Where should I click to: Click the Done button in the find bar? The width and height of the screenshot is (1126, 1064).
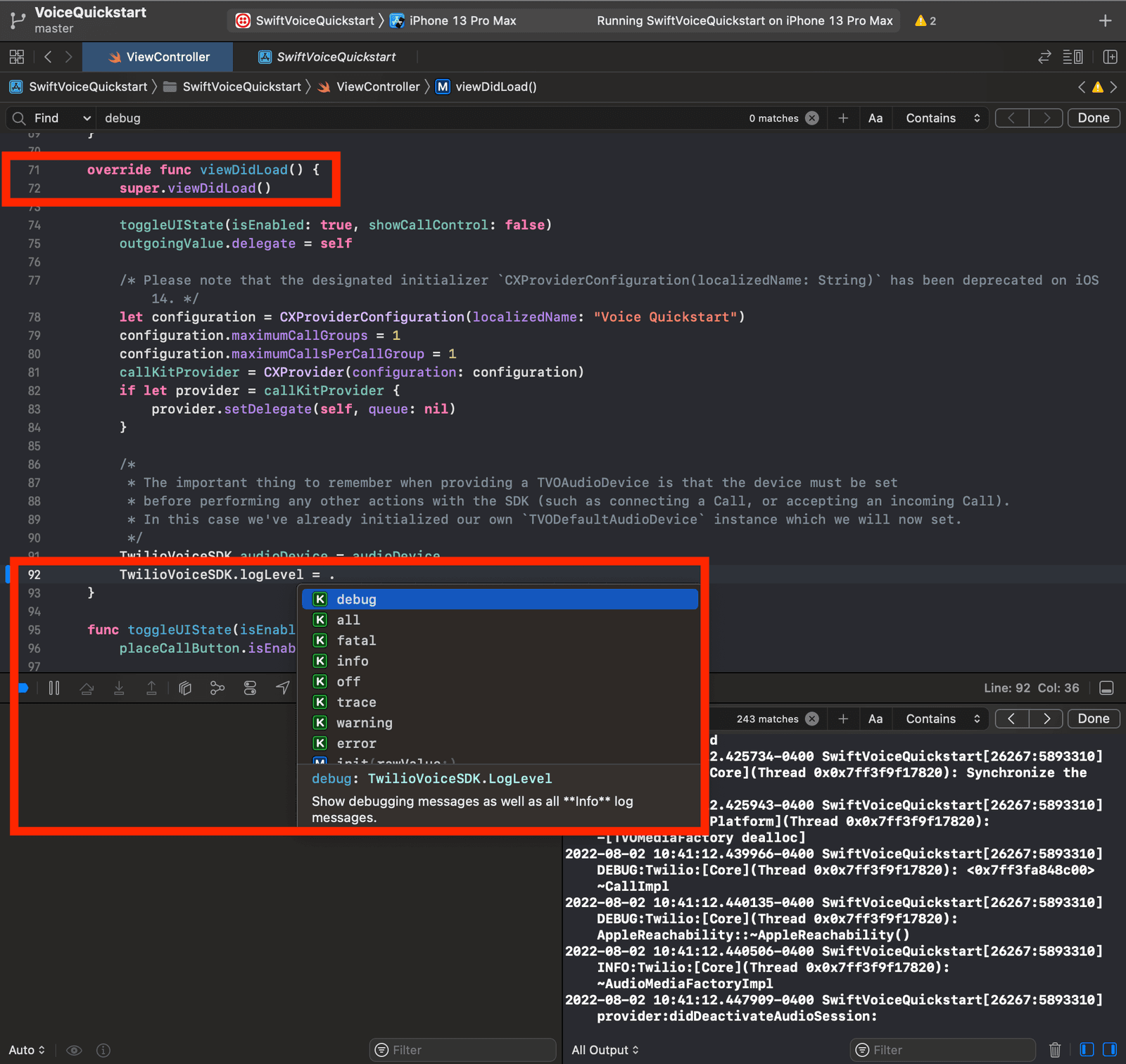(x=1093, y=118)
